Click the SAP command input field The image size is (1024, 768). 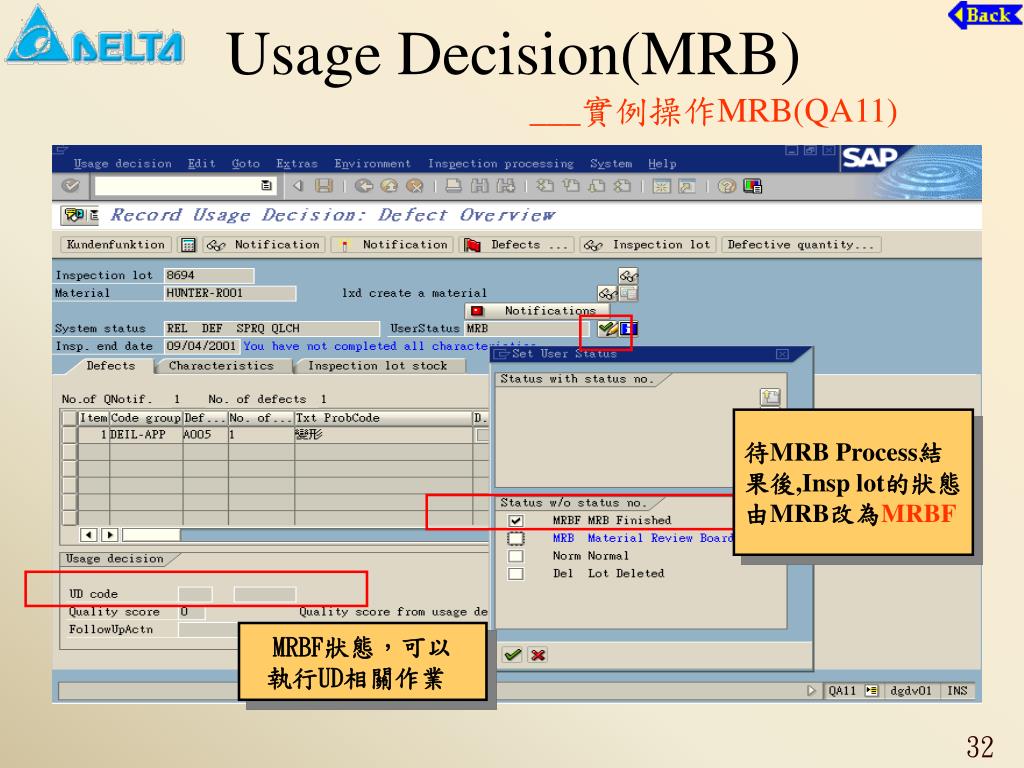point(185,186)
